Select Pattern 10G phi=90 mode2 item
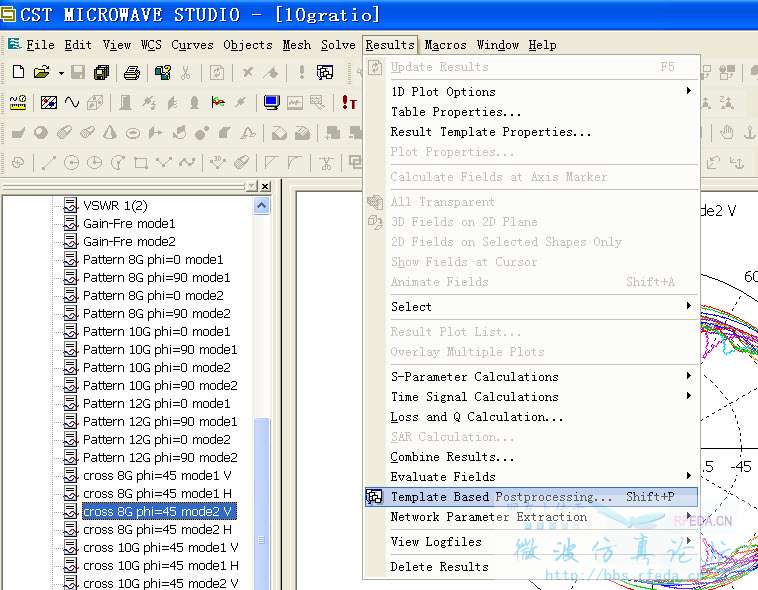The width and height of the screenshot is (758, 590). point(160,385)
